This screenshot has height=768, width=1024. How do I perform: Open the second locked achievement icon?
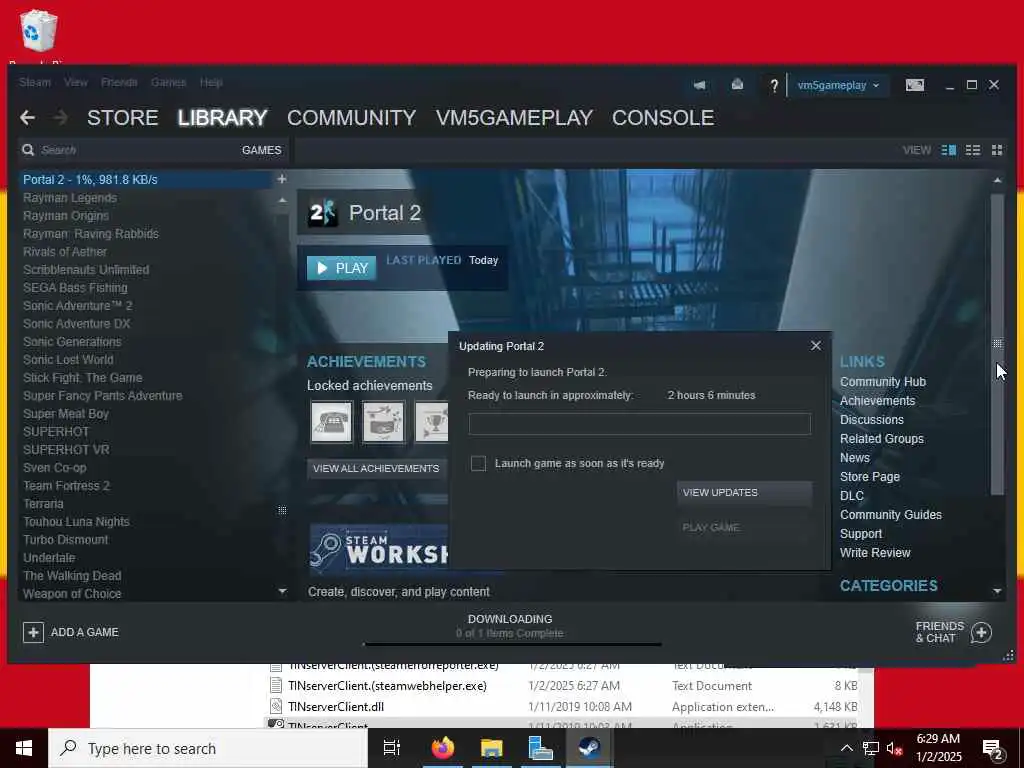[383, 422]
